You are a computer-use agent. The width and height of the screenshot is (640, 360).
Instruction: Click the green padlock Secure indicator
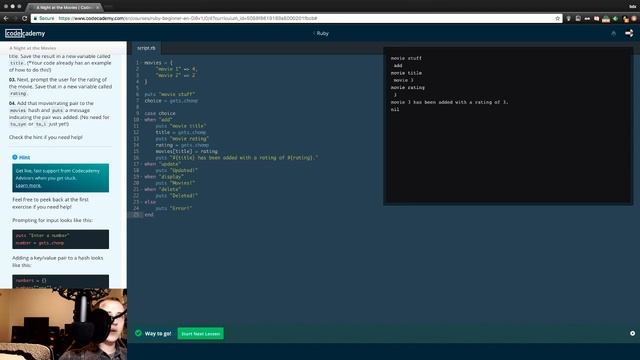point(43,18)
